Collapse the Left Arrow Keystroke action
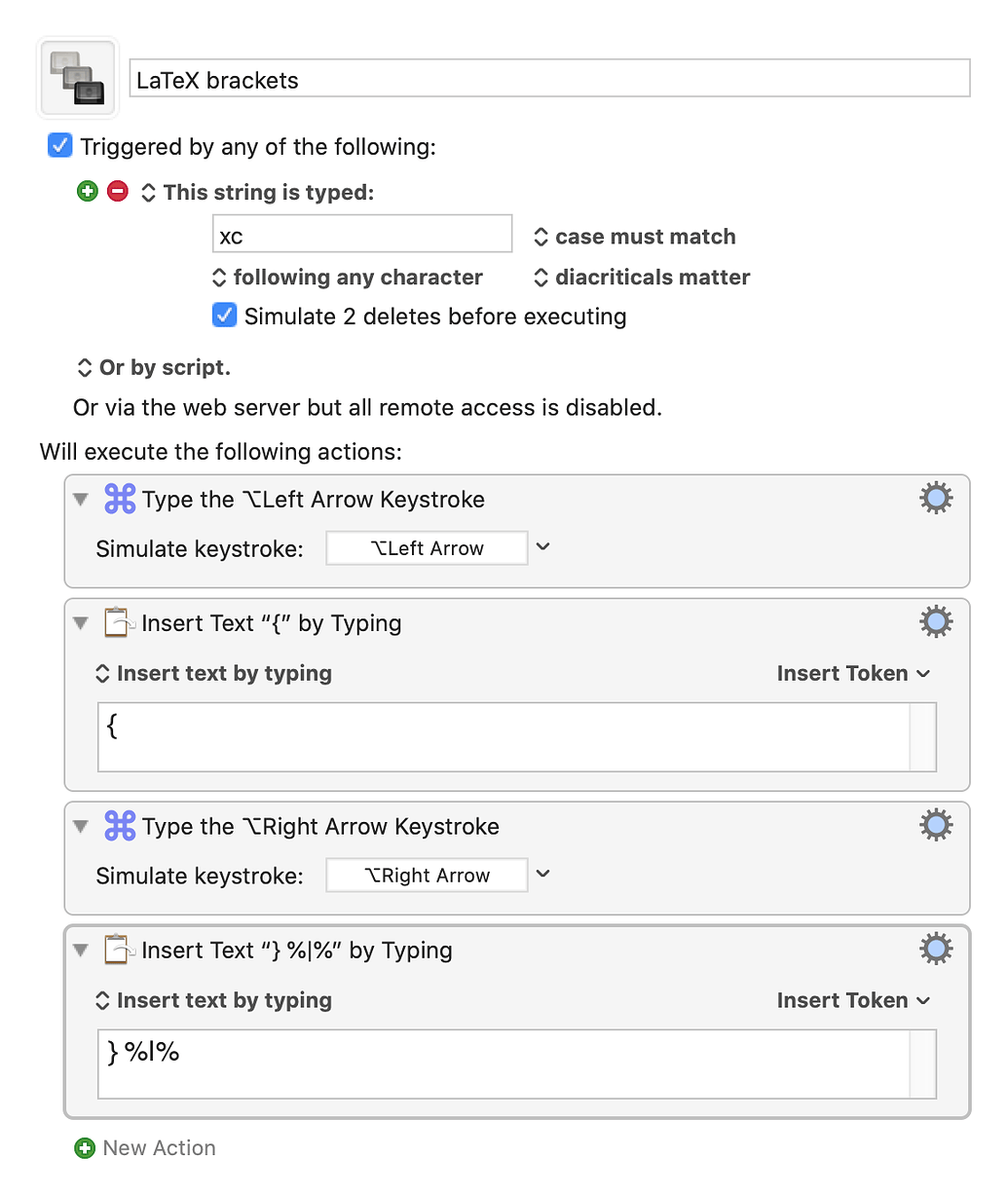Viewport: 1008px width, 1195px height. 81,500
